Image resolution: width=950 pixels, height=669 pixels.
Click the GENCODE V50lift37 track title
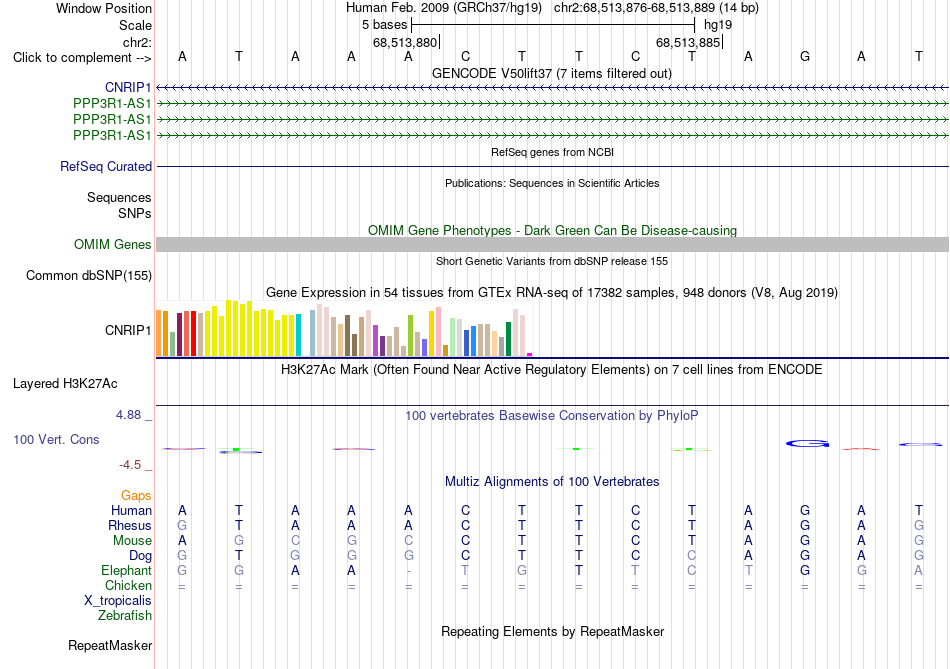[552, 74]
